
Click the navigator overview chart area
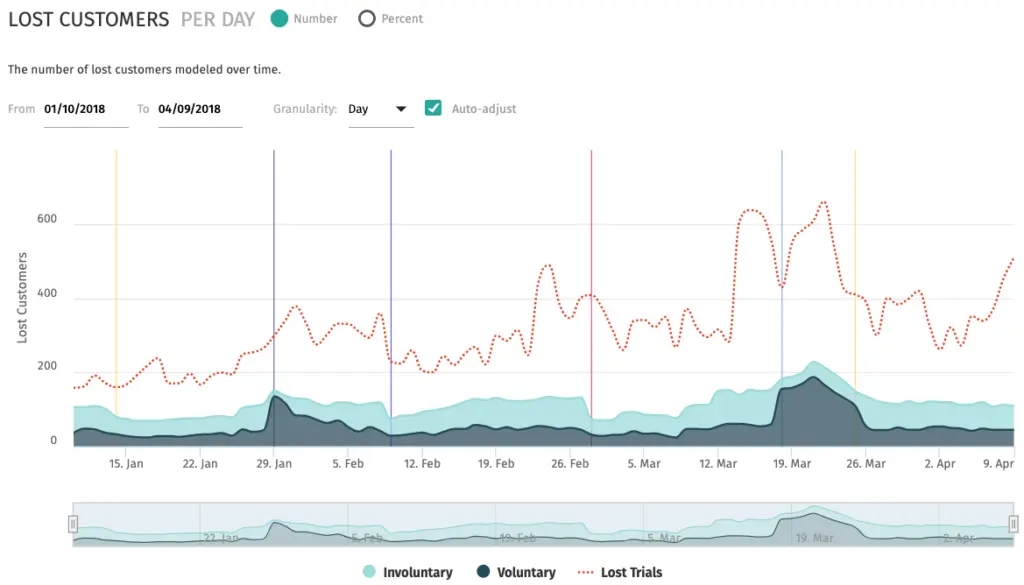click(543, 524)
